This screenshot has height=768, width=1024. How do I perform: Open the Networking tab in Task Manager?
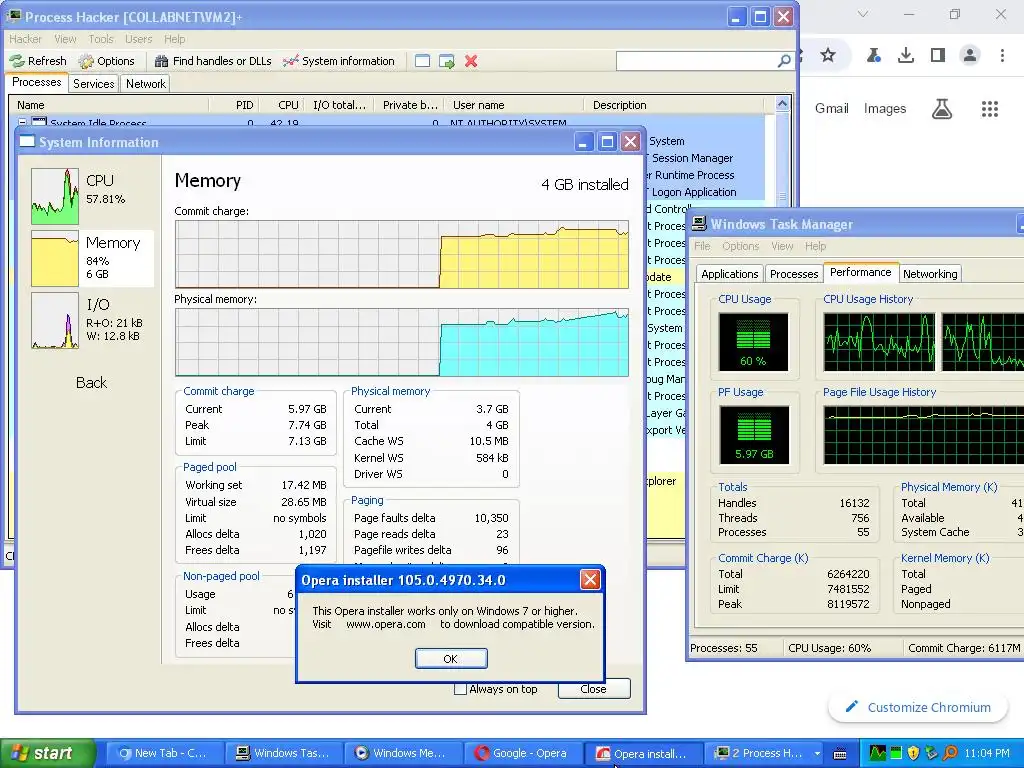click(x=930, y=274)
